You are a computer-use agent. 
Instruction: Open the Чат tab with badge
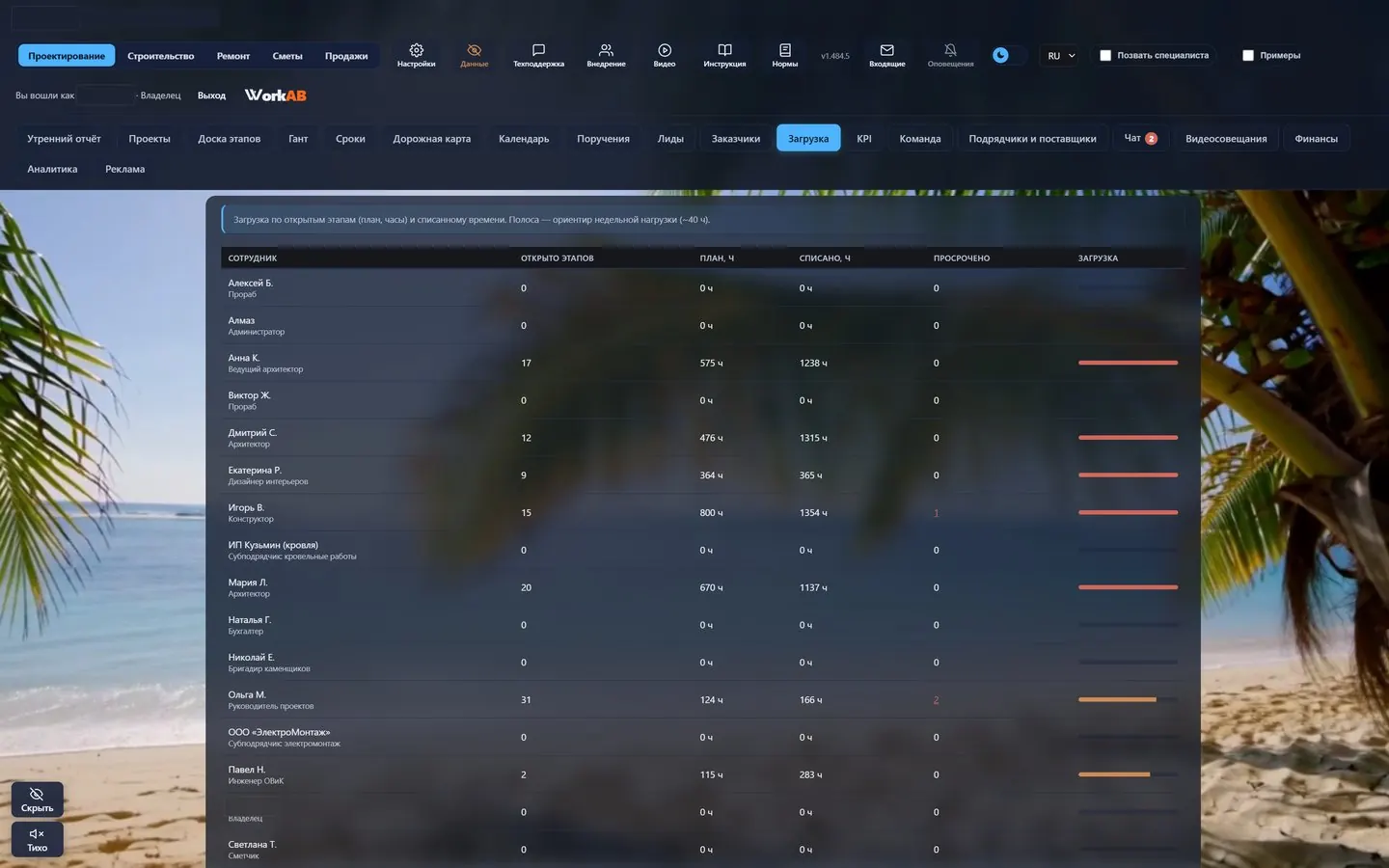[x=1140, y=139]
